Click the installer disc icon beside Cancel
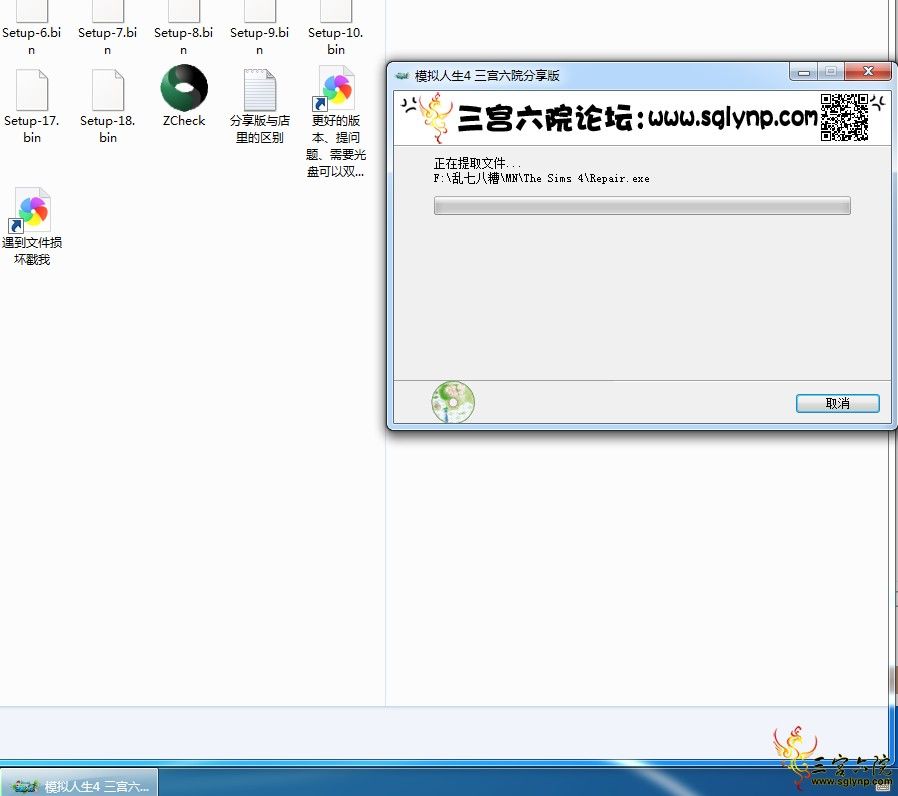 453,402
